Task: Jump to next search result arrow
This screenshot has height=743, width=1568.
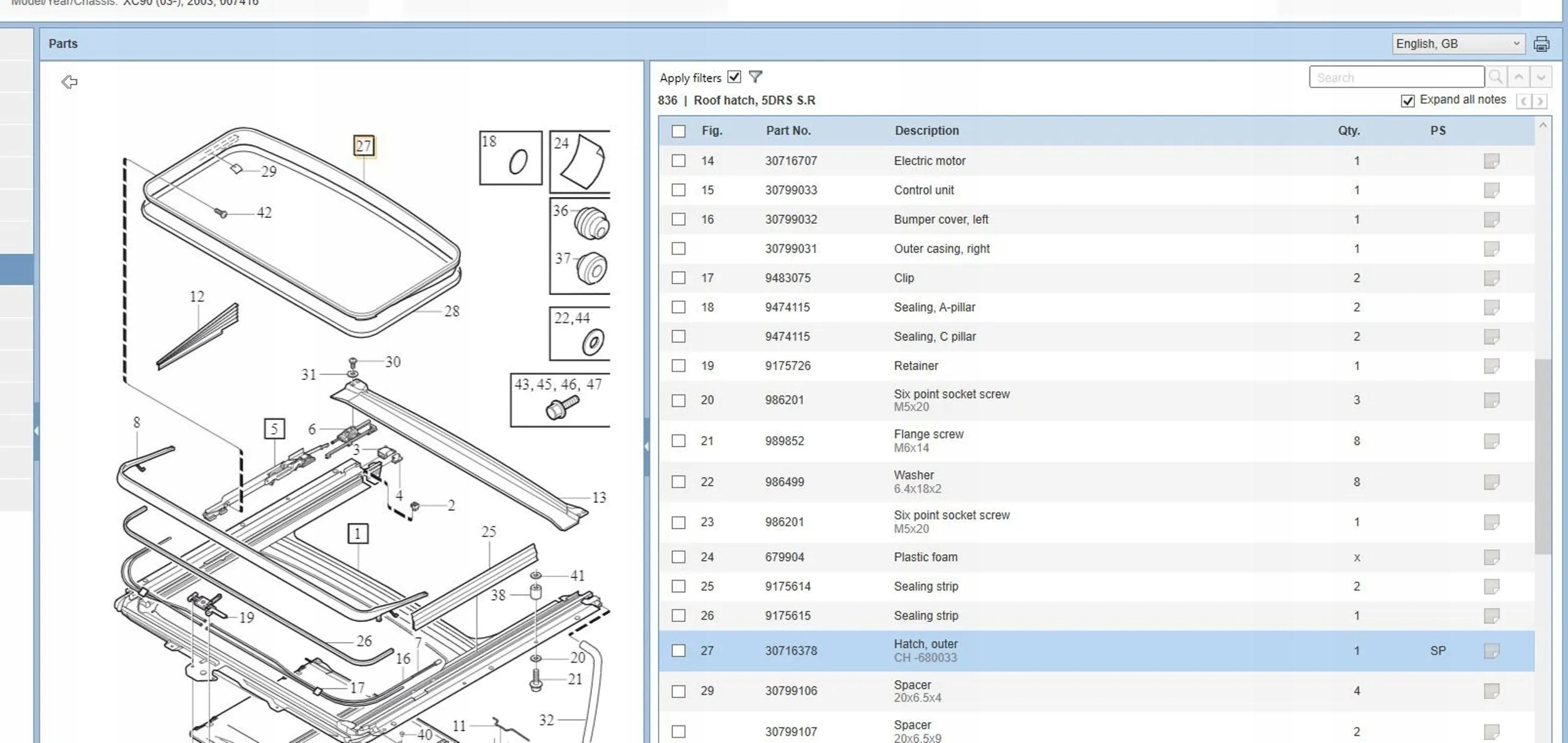Action: pyautogui.click(x=1541, y=77)
